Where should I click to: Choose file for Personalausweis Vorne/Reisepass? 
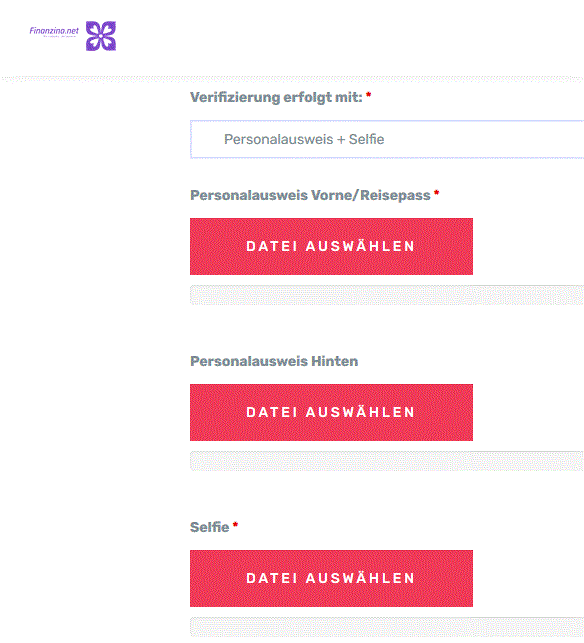point(331,246)
